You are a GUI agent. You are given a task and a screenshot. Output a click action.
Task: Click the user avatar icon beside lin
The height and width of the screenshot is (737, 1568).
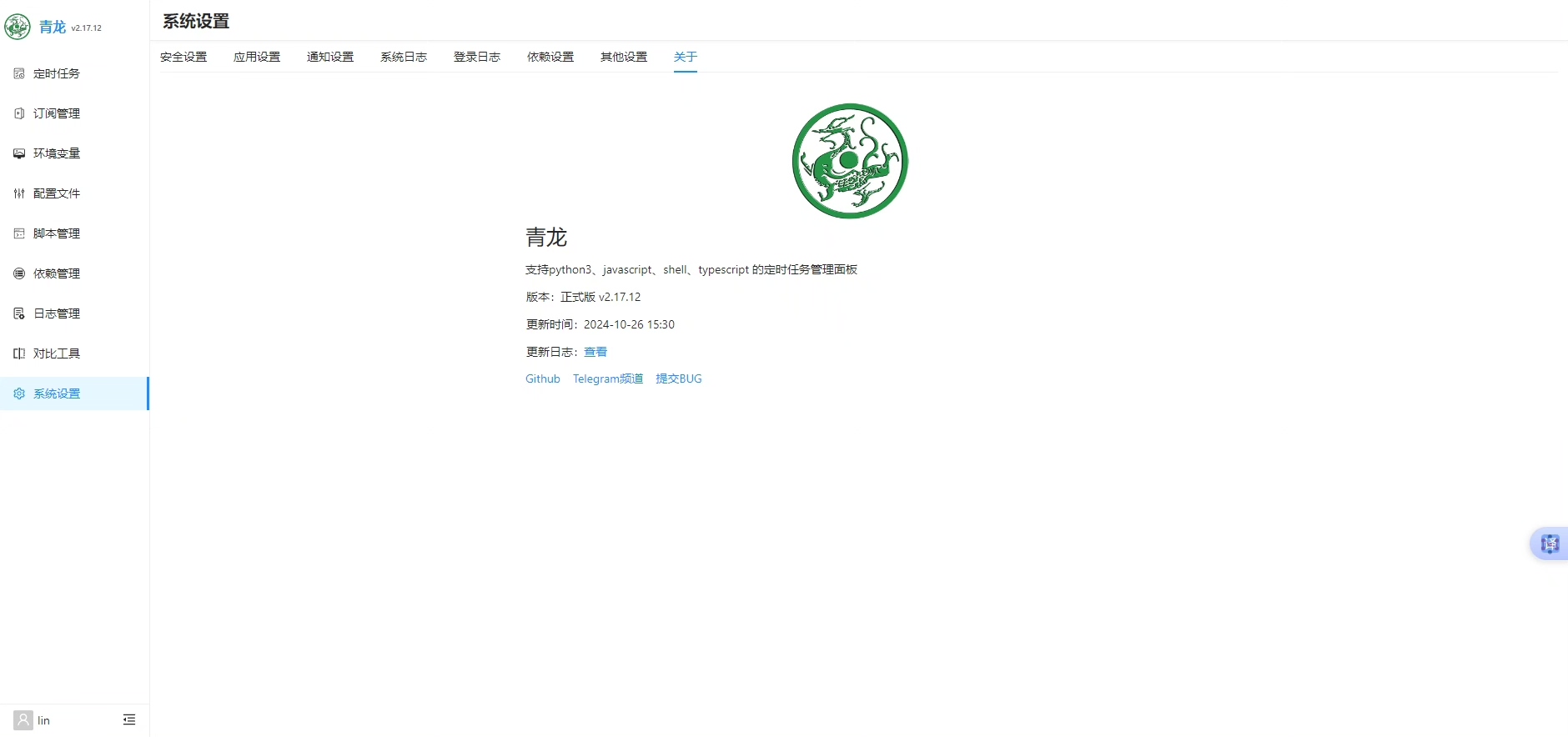(23, 720)
